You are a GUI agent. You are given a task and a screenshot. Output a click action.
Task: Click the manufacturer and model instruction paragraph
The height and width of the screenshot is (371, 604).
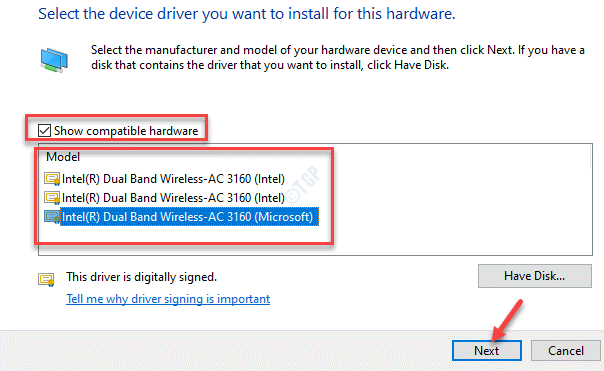tap(338, 57)
